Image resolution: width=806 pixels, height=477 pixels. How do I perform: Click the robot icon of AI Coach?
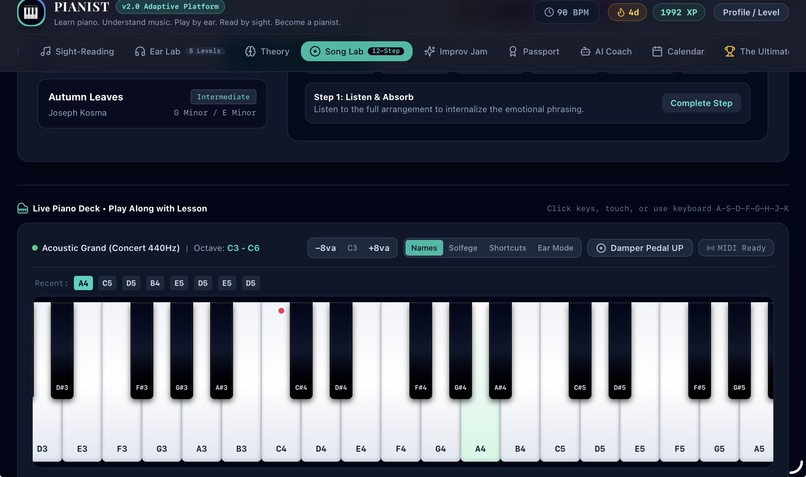click(x=585, y=51)
